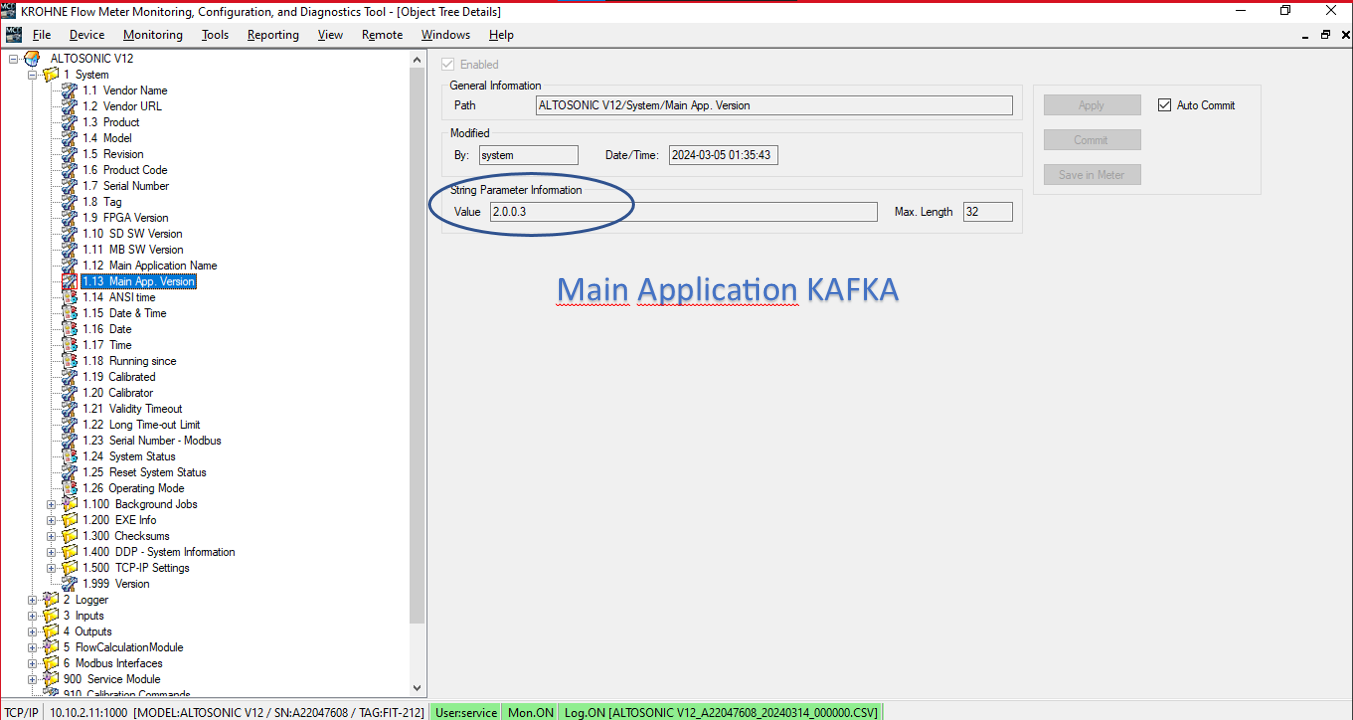Expand the 1.500 TCP-IP Settings node
Screen dimensions: 1353x720
click(x=52, y=568)
